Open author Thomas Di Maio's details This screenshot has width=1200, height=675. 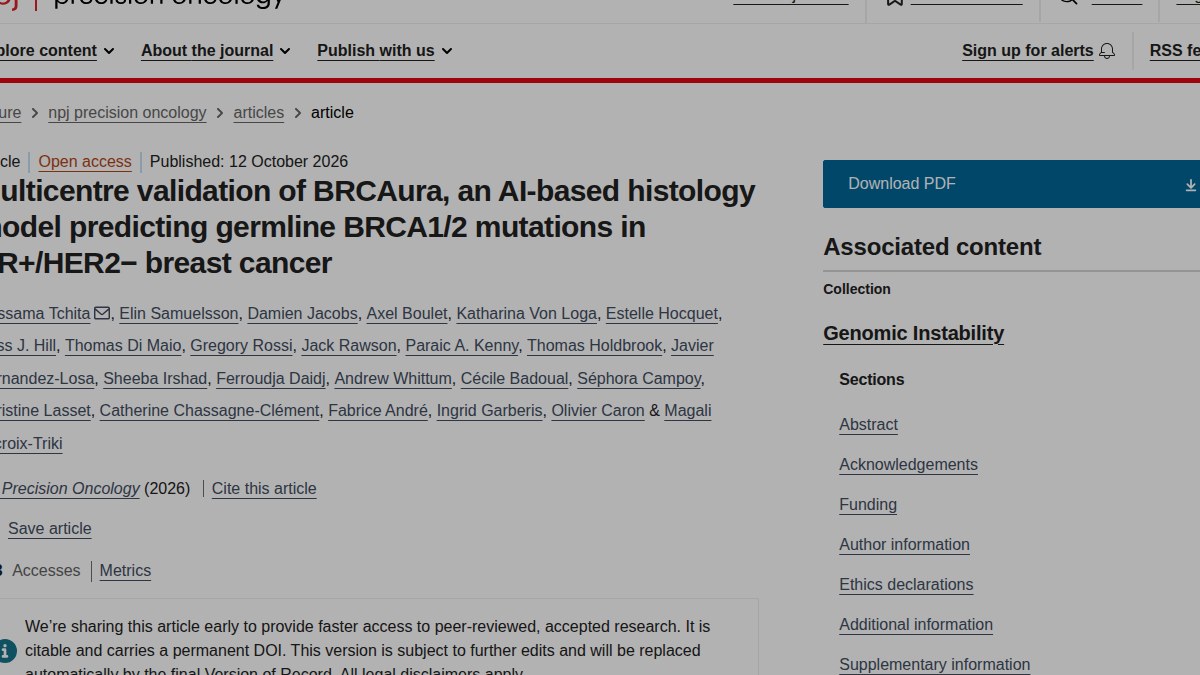(123, 345)
